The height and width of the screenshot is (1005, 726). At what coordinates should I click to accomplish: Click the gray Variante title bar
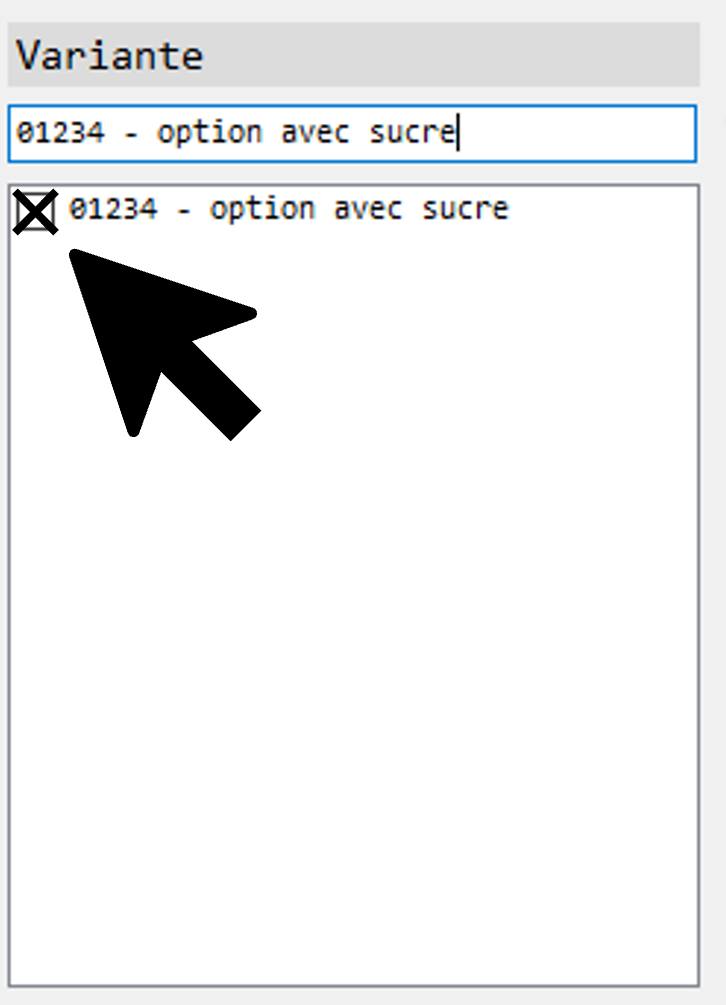354,54
